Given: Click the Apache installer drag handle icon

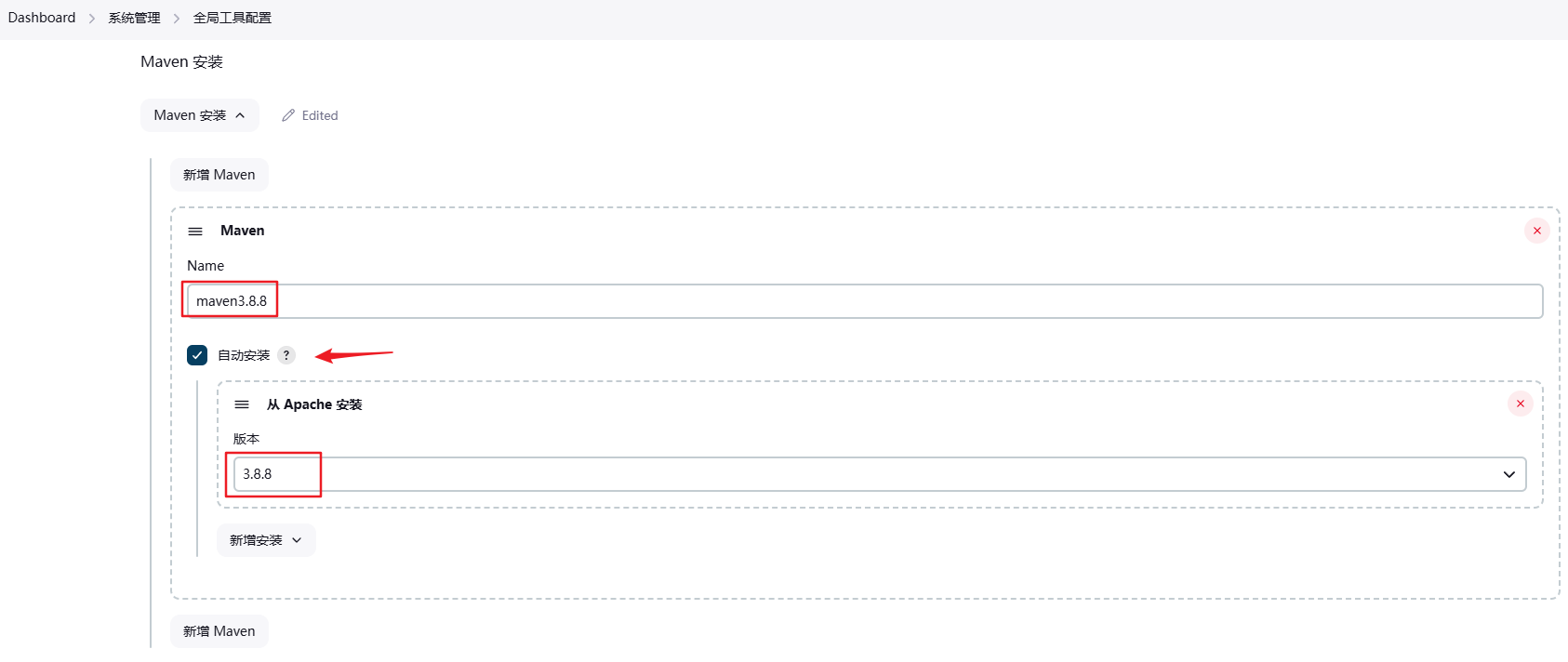Looking at the screenshot, I should coord(242,404).
